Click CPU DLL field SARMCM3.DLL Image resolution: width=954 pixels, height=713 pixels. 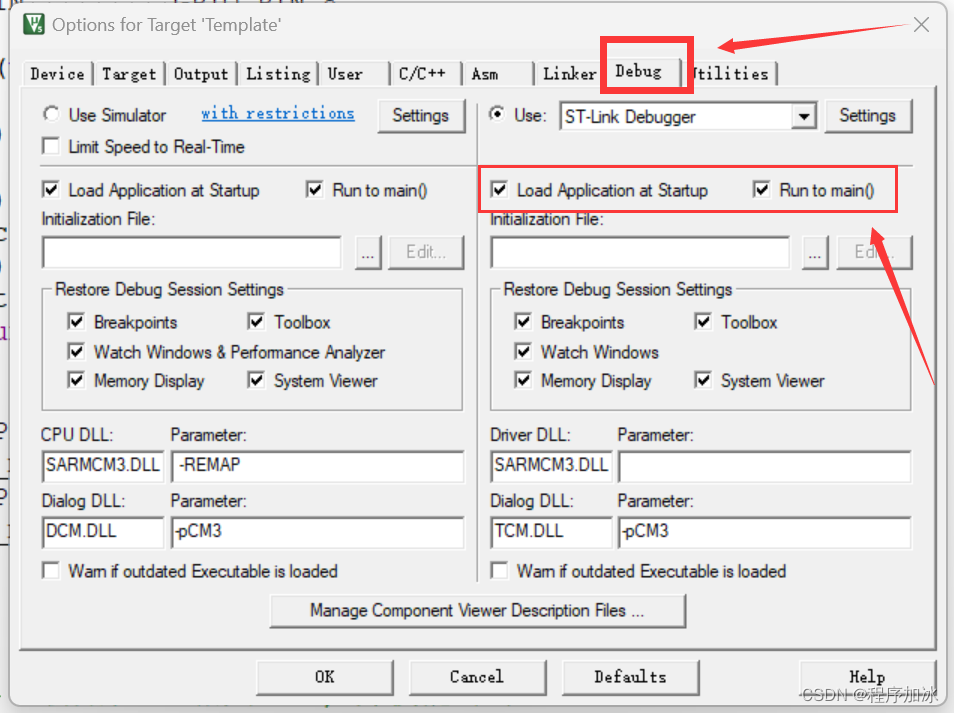[x=103, y=466]
